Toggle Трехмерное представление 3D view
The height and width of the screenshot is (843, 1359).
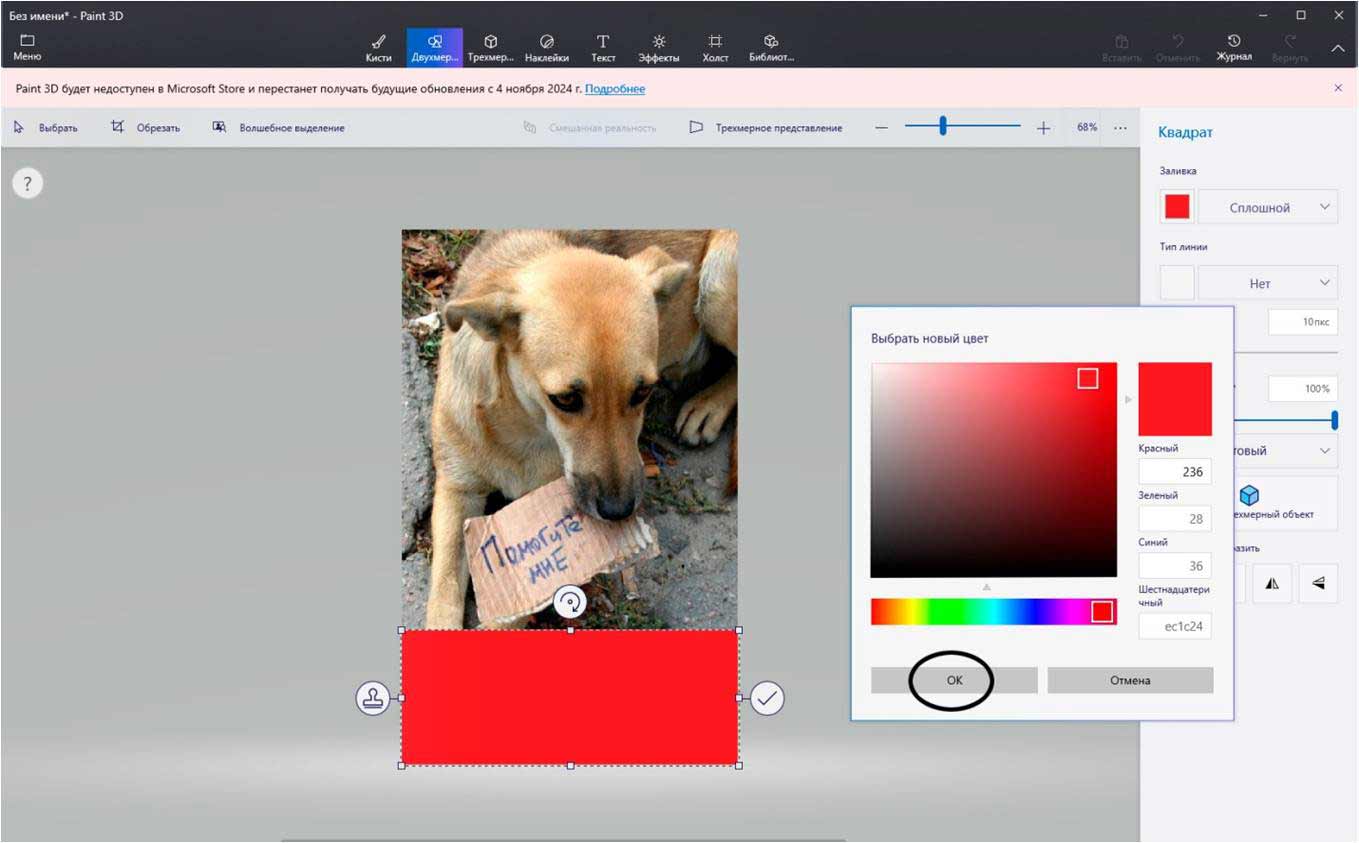tap(766, 128)
